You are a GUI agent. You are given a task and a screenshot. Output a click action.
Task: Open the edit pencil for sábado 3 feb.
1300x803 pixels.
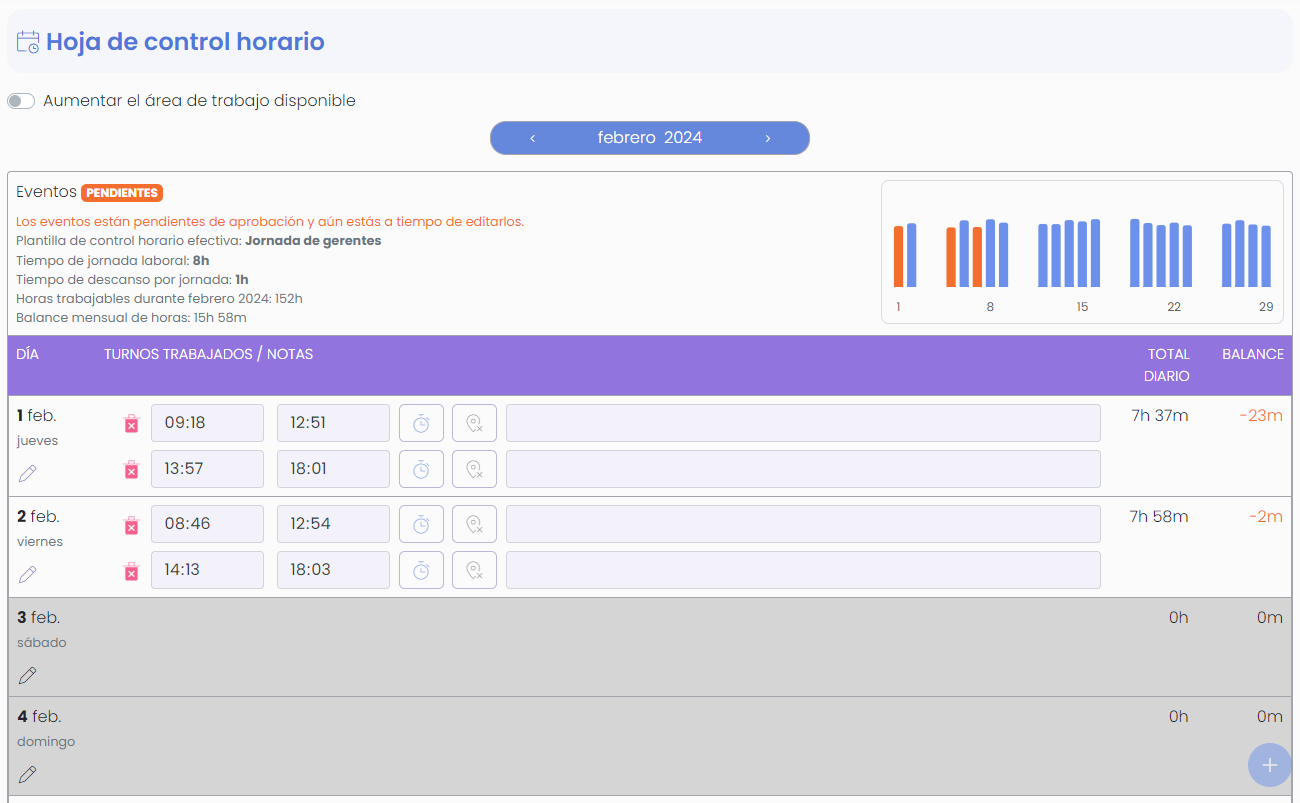(27, 674)
